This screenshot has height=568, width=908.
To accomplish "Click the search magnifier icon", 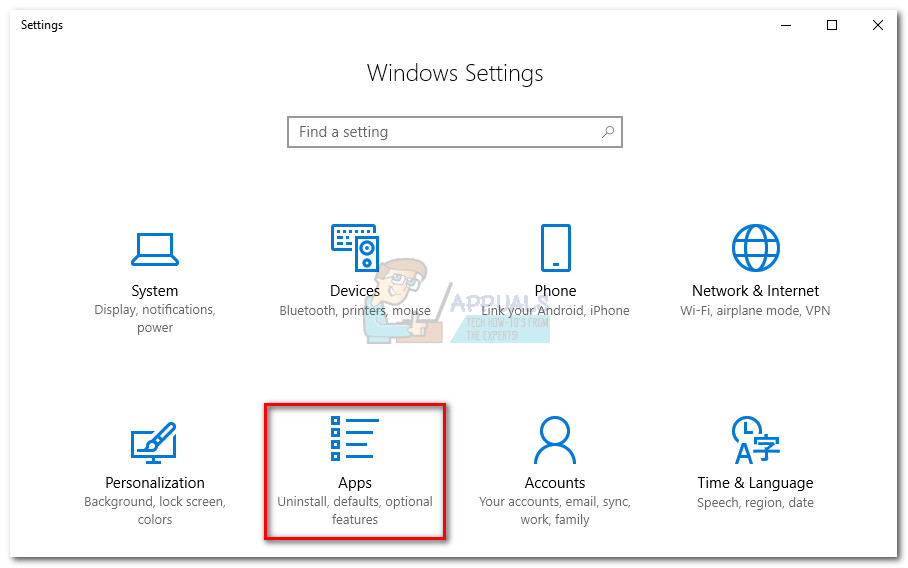I will click(607, 132).
